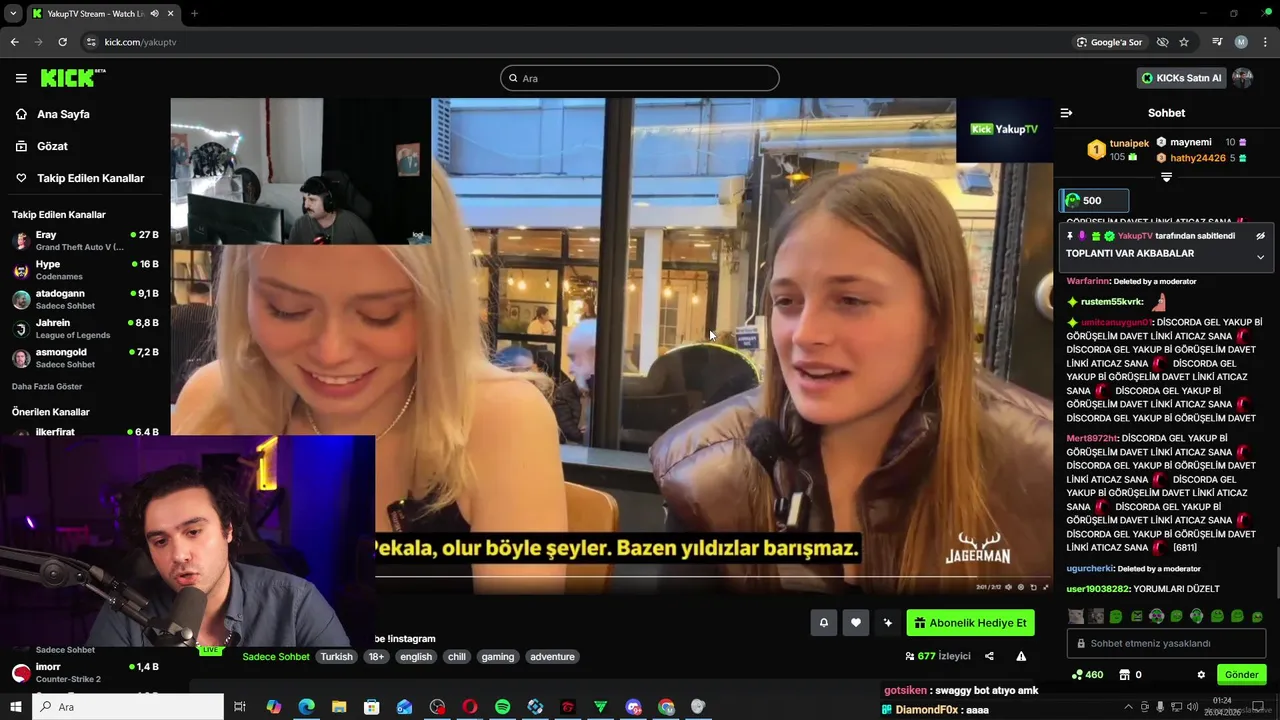
Task: Open Takip Edilen Kanallar menu item
Action: coord(90,178)
